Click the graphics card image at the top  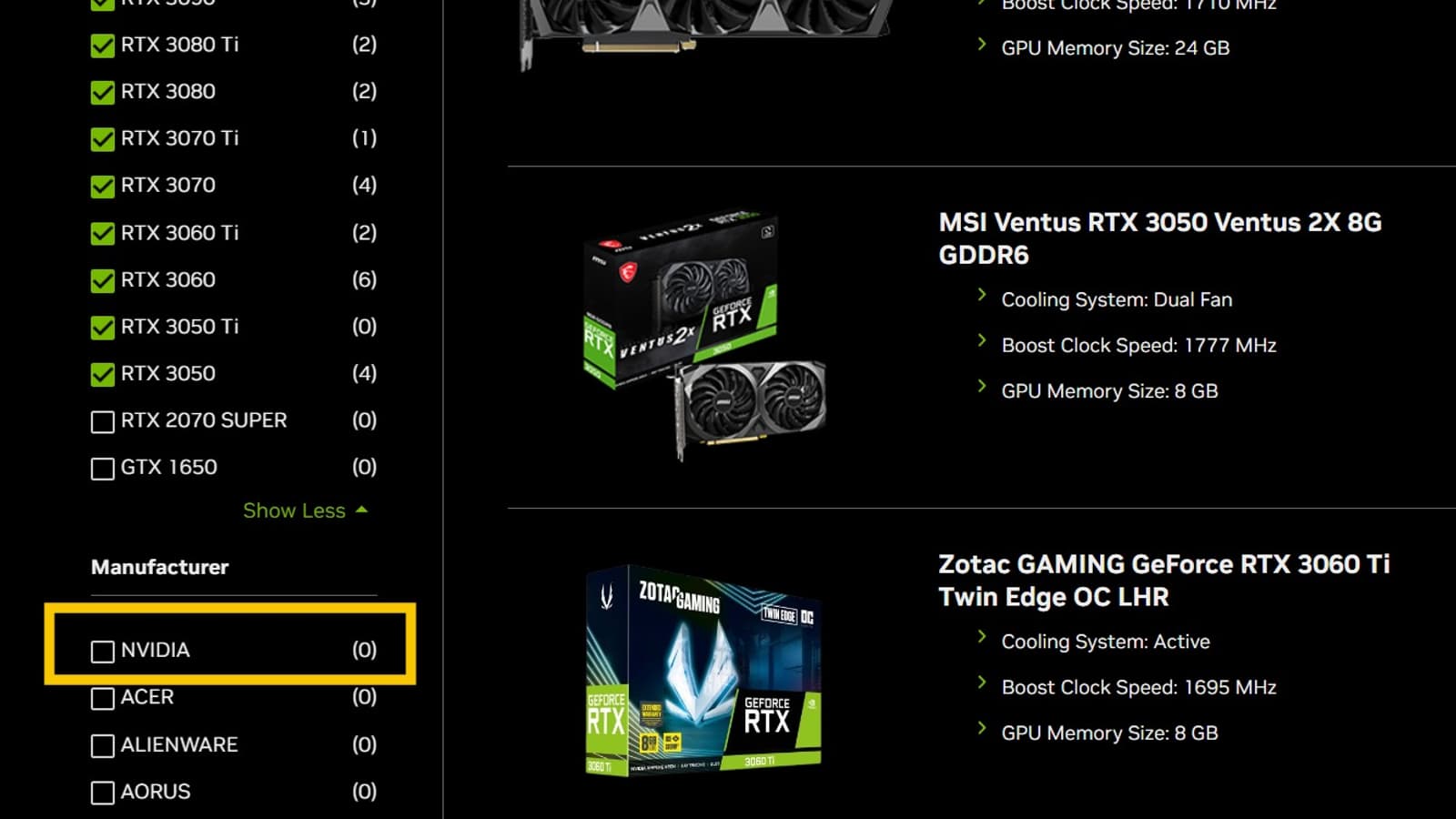tap(705, 32)
